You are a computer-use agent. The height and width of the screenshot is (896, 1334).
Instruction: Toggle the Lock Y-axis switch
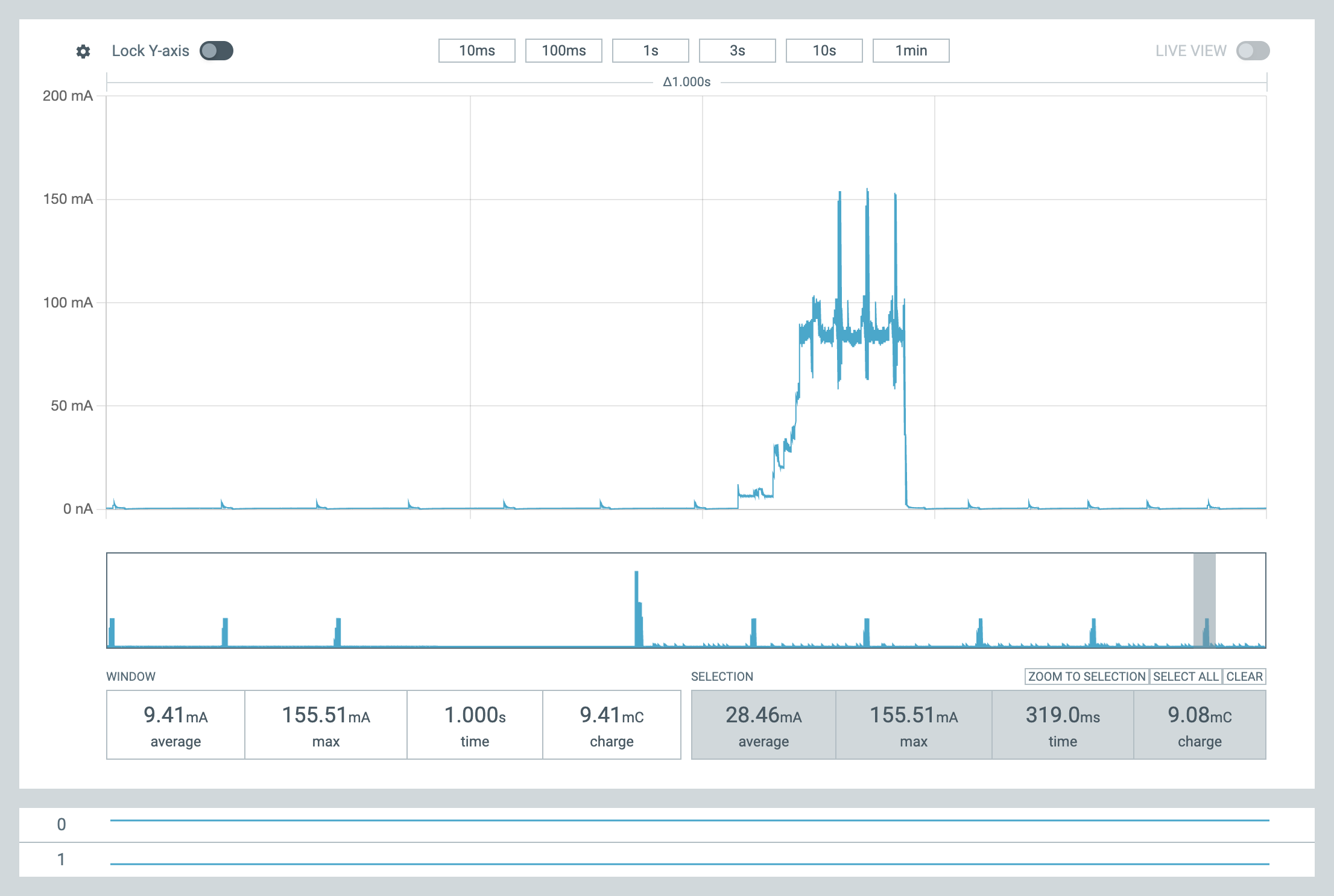coord(217,51)
